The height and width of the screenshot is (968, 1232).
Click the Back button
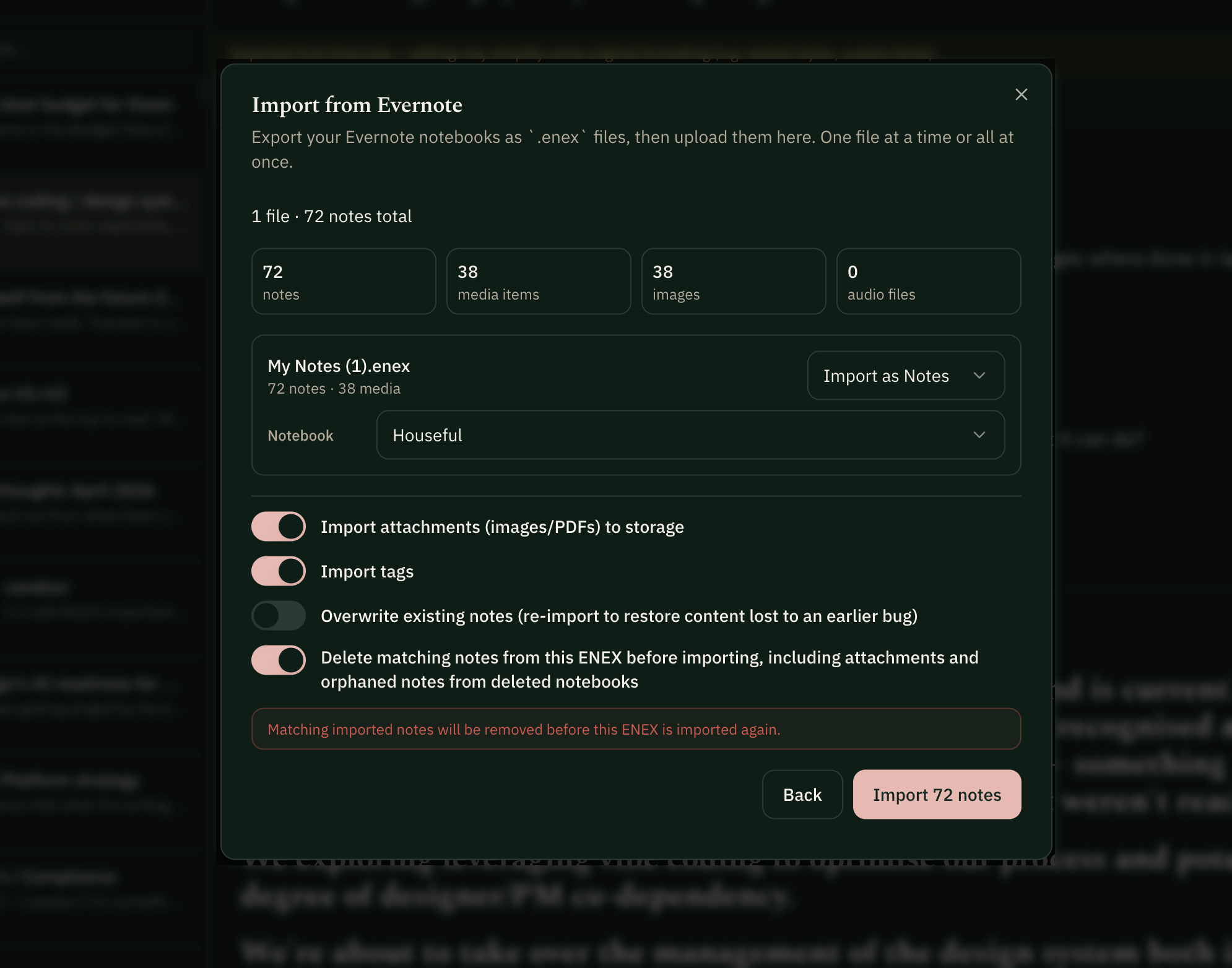coord(802,795)
